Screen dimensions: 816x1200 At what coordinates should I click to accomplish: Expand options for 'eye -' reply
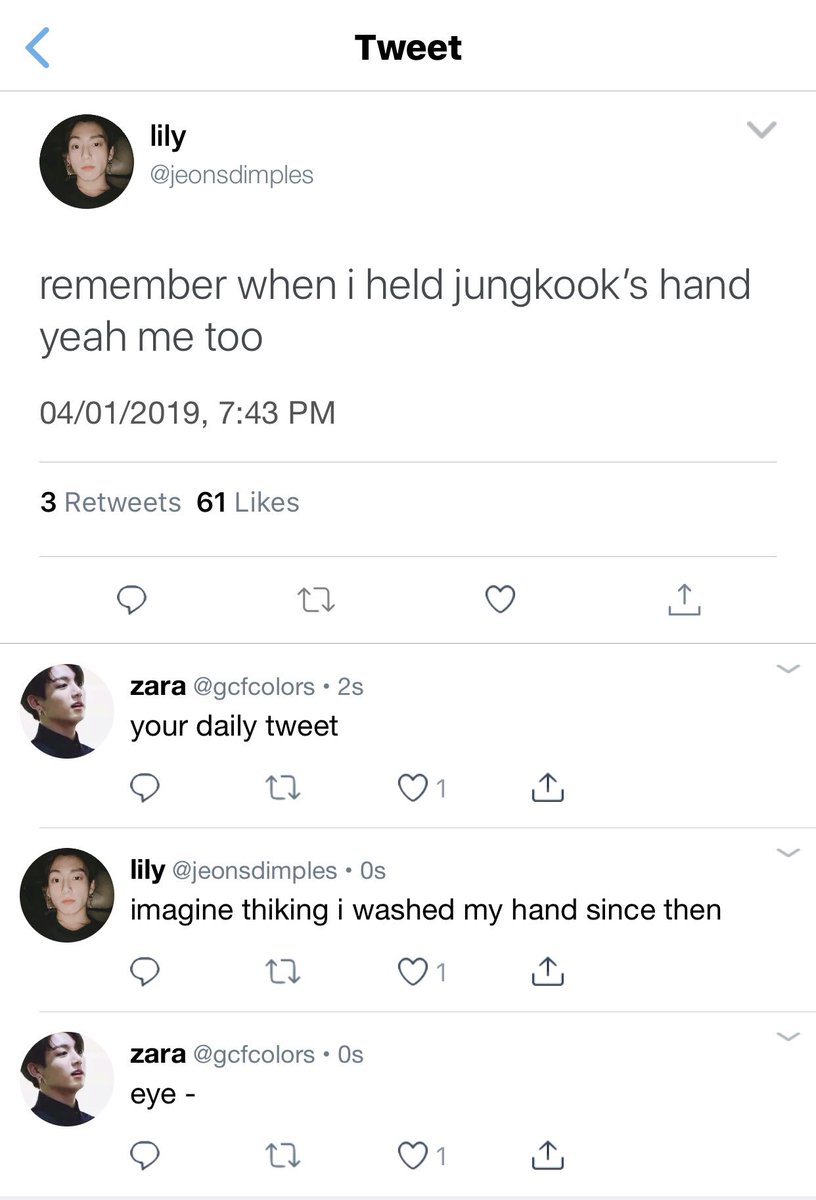(x=789, y=1037)
